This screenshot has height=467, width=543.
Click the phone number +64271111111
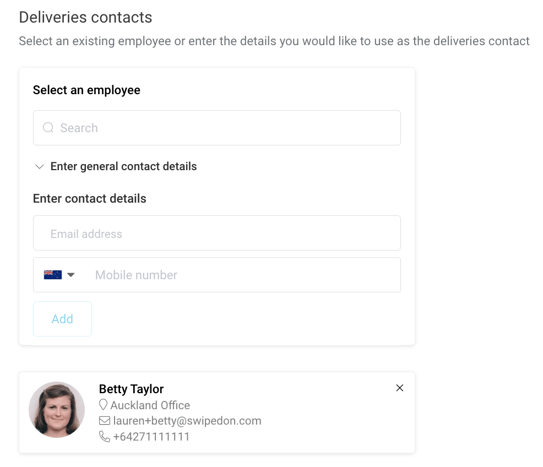pos(151,437)
